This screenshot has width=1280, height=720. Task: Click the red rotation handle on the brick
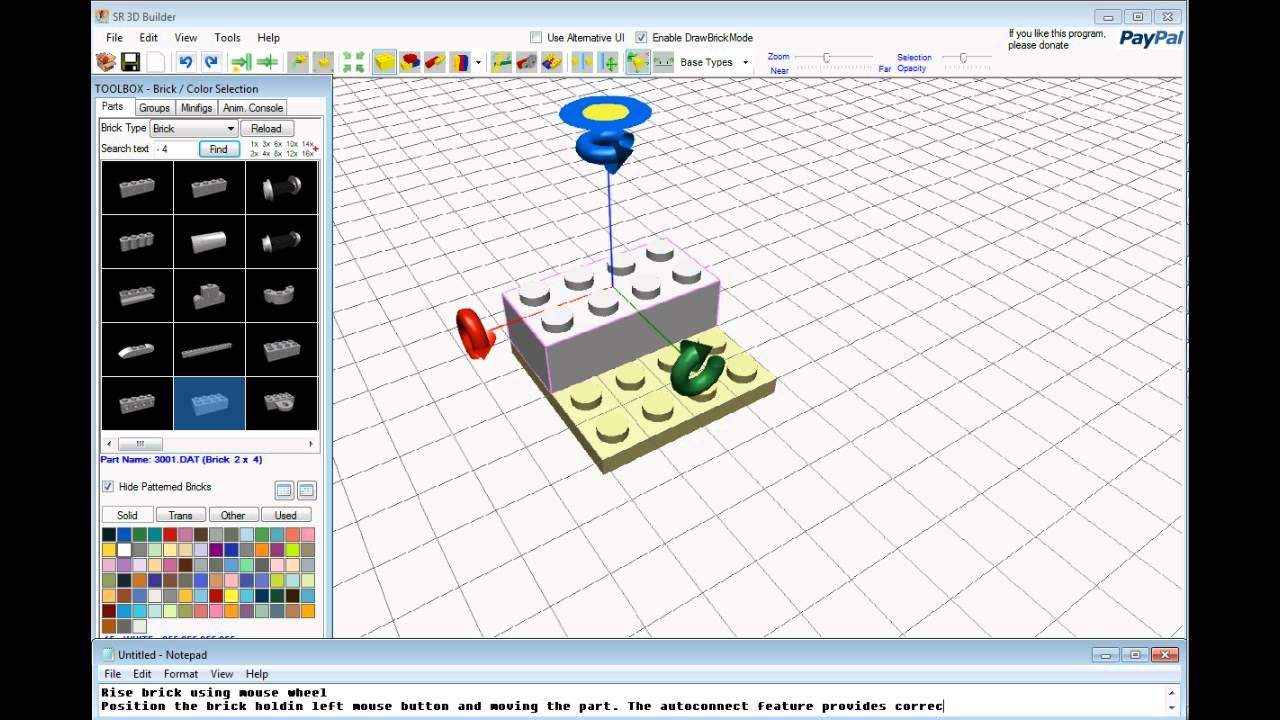coord(475,333)
